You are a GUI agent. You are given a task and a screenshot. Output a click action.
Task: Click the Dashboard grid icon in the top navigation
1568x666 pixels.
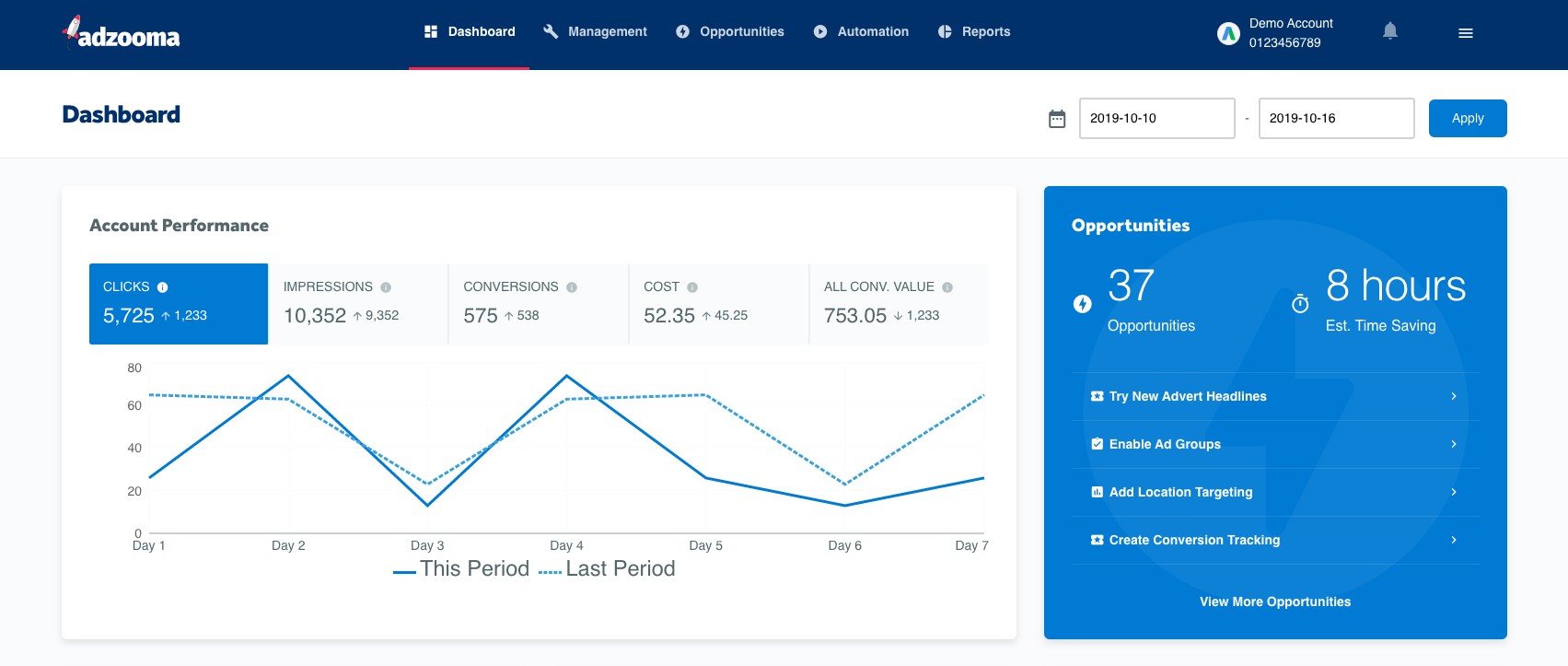(x=431, y=31)
